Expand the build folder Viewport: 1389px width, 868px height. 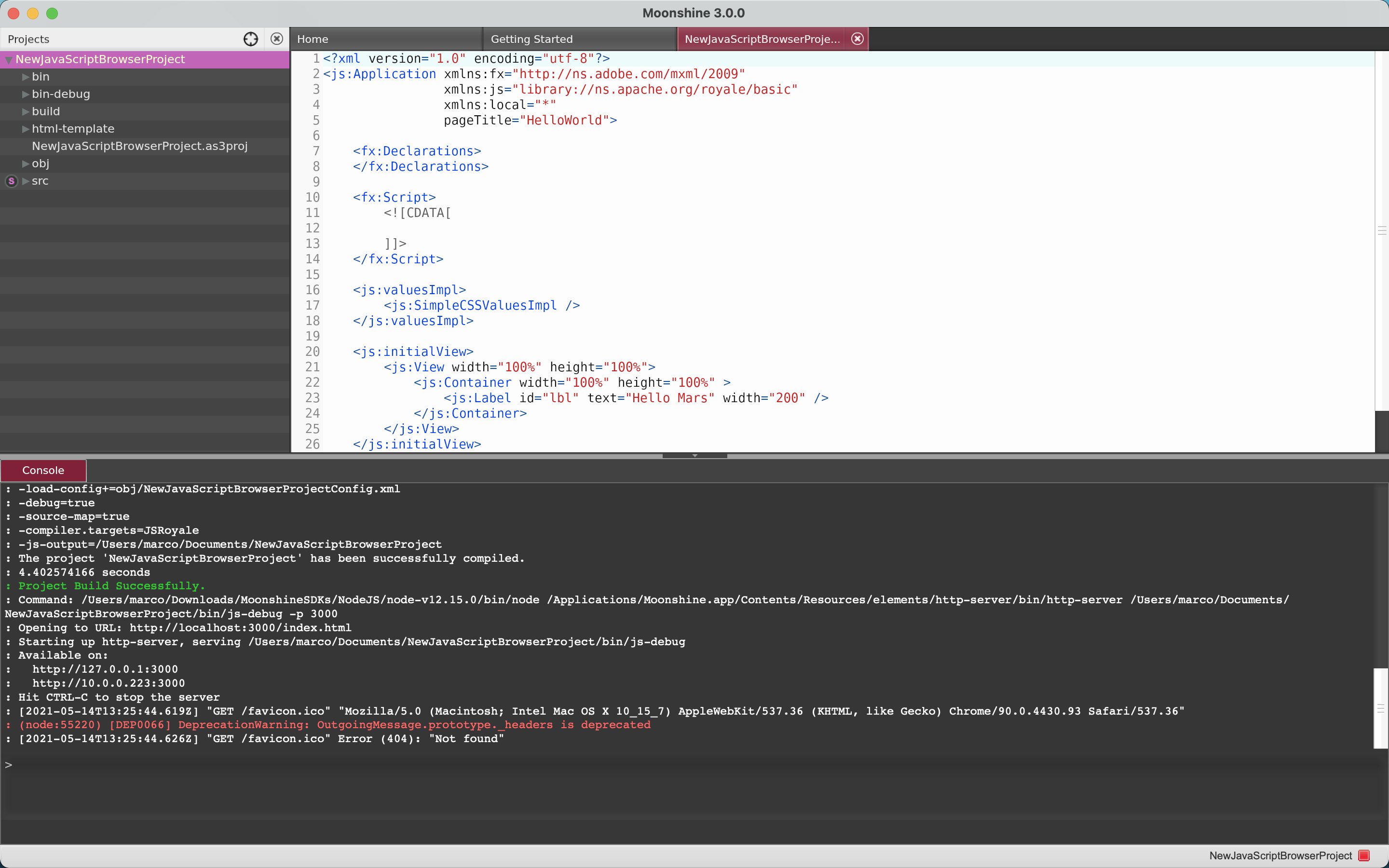tap(25, 111)
